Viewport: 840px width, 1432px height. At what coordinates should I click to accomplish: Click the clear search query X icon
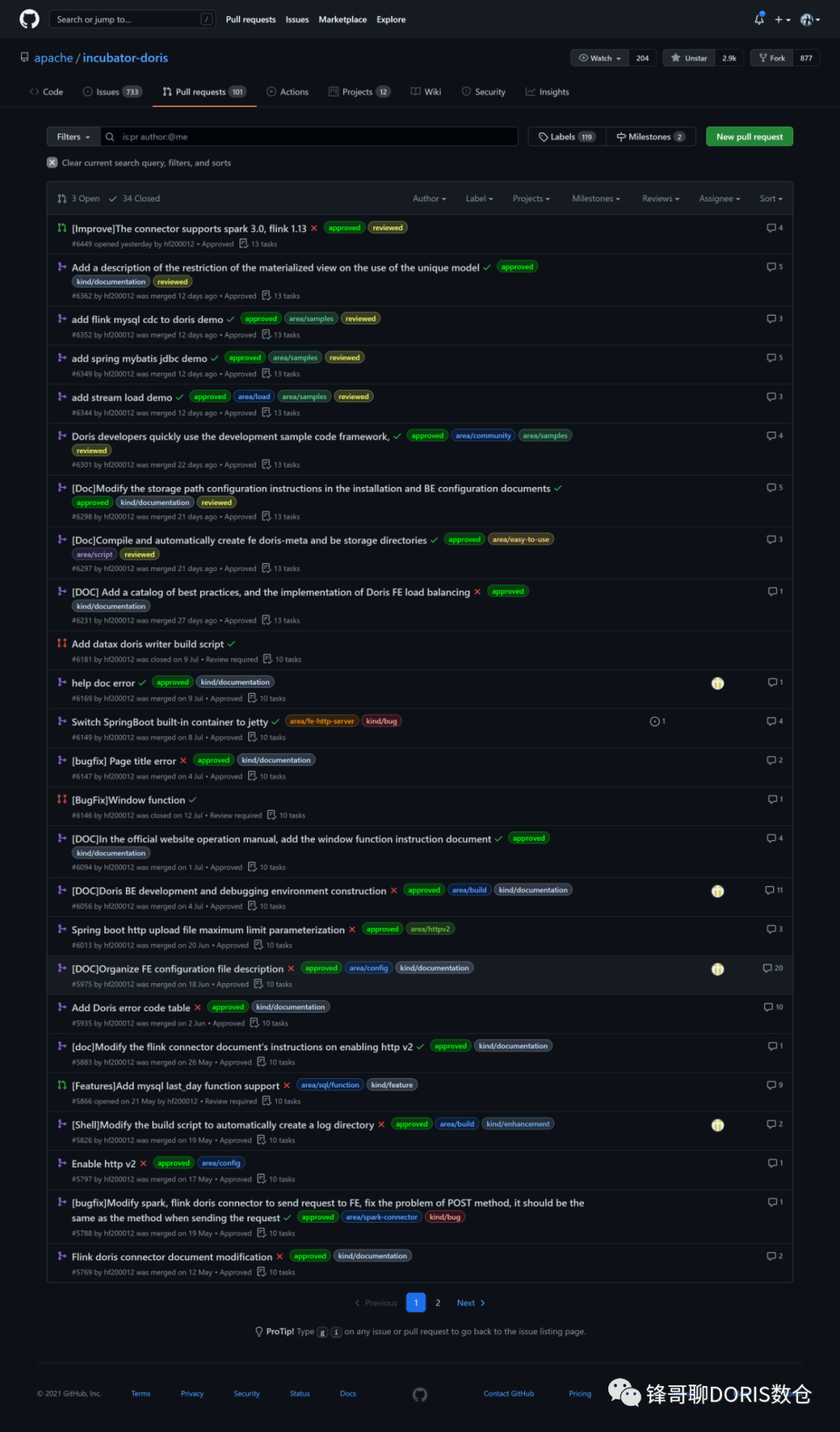52,163
